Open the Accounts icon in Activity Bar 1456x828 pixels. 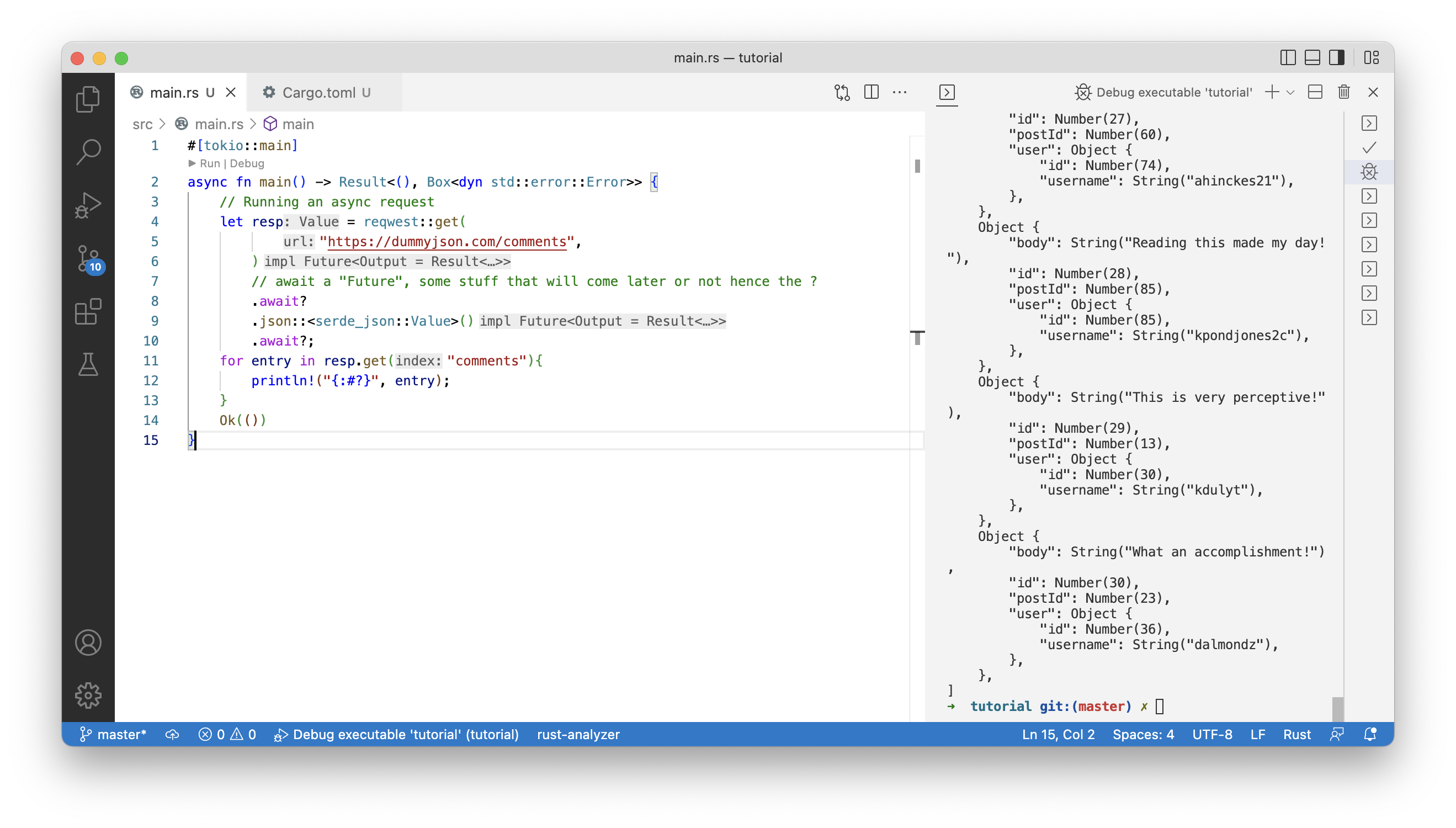(x=88, y=643)
